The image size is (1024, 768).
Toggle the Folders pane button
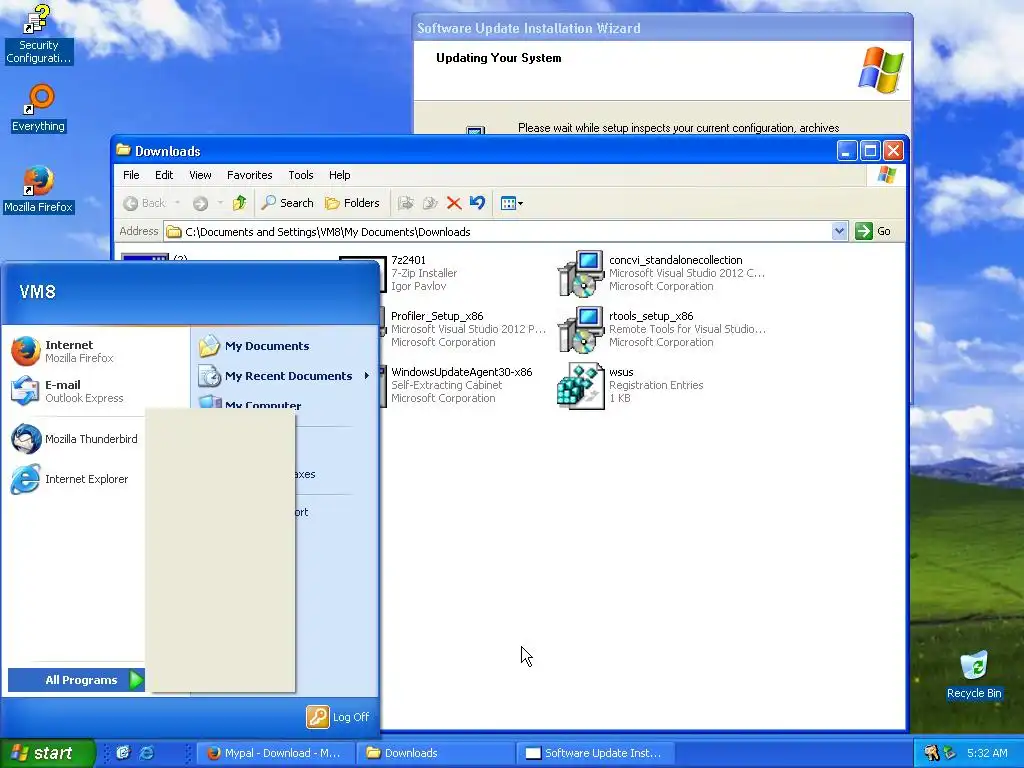coord(353,203)
